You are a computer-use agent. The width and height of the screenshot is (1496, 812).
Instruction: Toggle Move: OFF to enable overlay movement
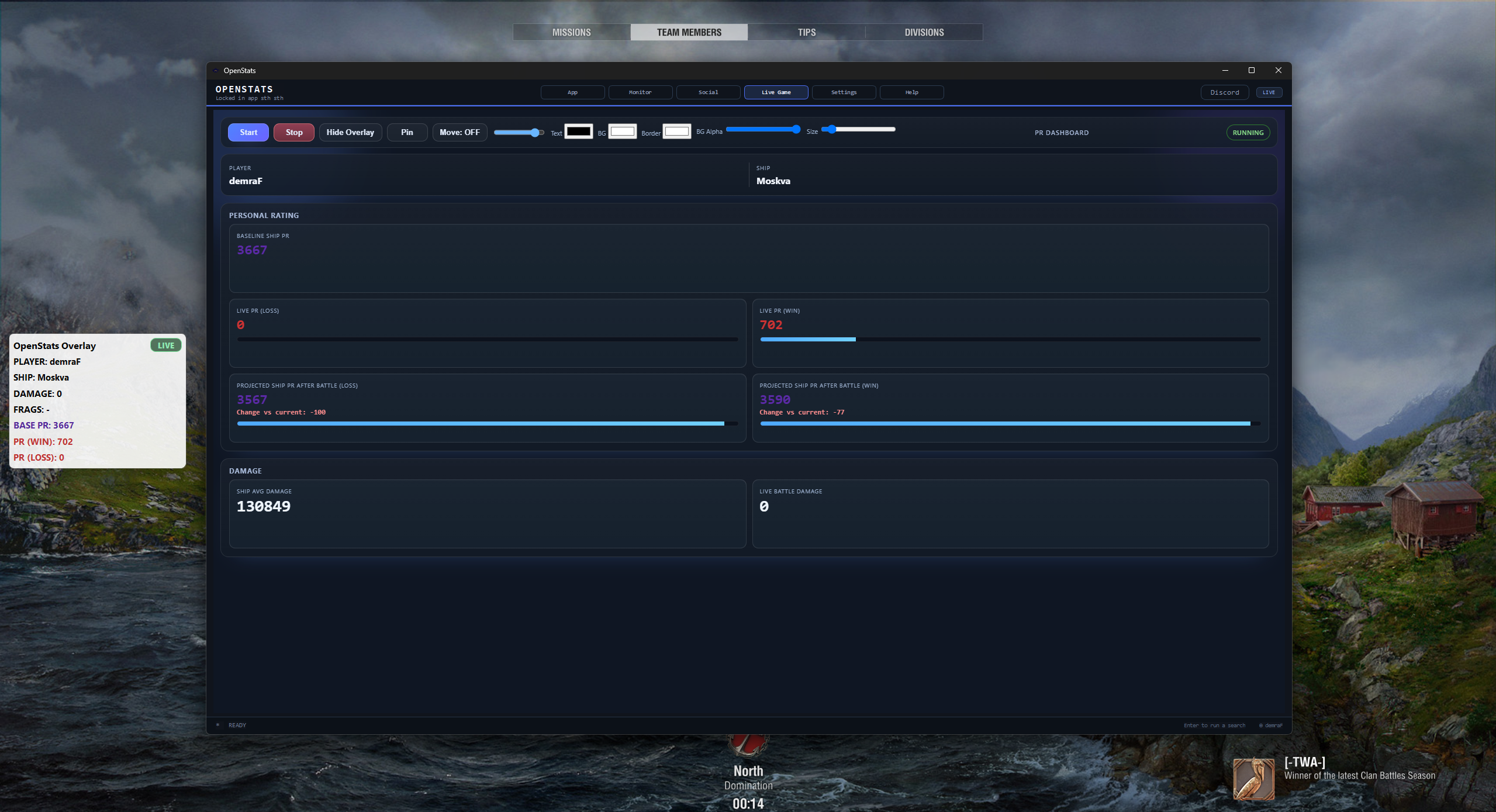tap(459, 132)
